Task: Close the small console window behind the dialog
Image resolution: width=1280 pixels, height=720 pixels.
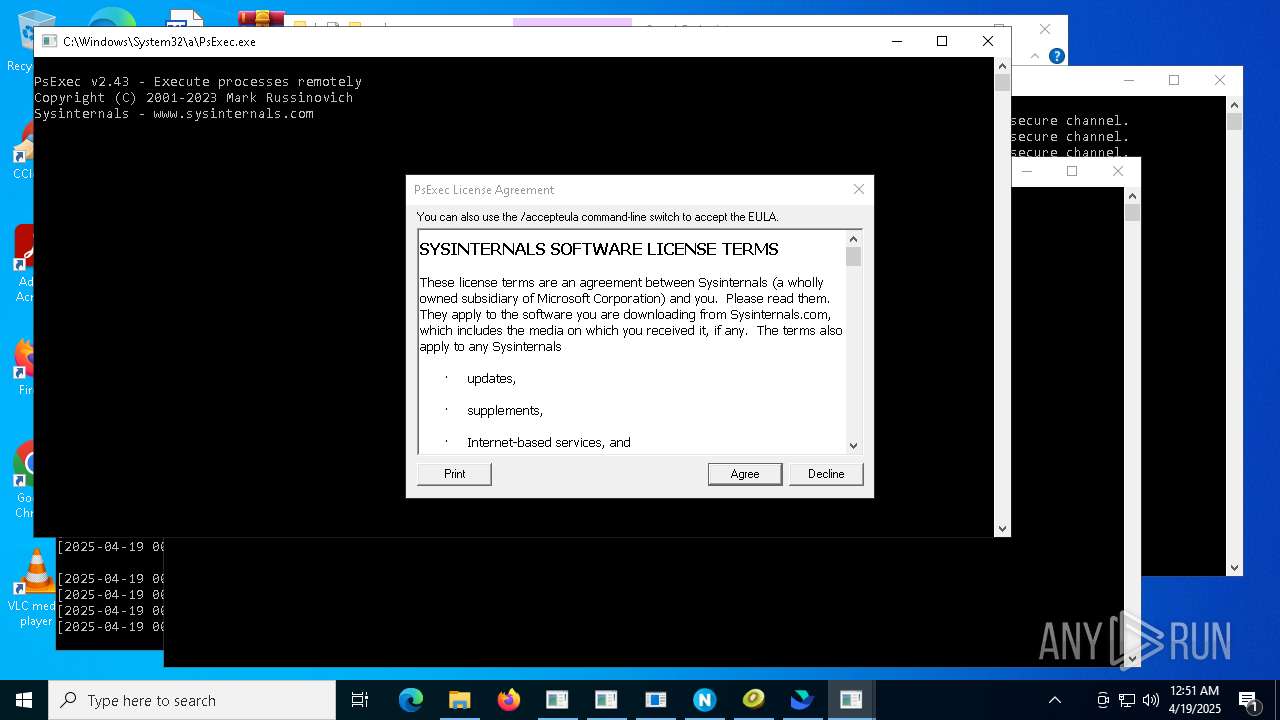Action: point(1118,171)
